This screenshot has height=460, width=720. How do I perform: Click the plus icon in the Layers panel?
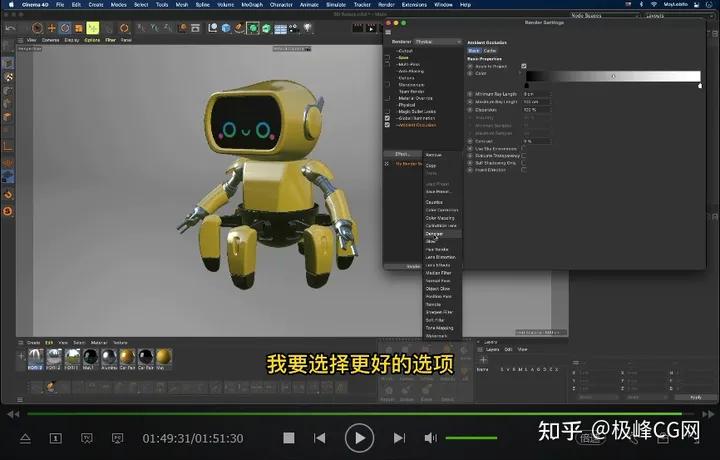tap(483, 359)
